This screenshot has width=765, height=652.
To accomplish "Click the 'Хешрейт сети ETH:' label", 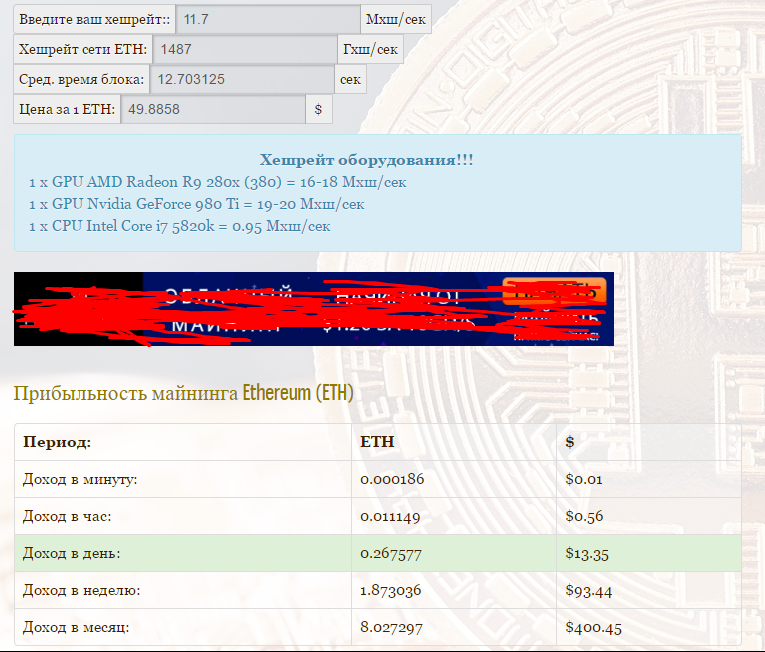I will point(83,49).
